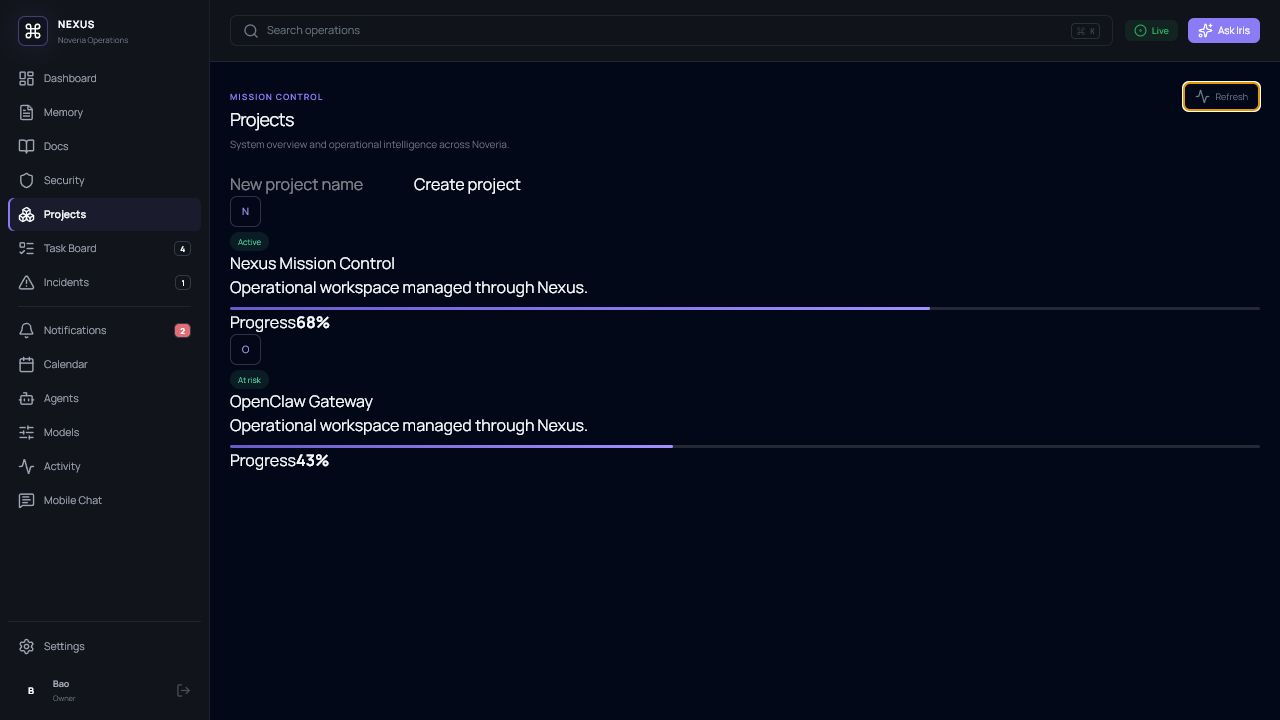
Task: Click the Nexus command logo icon
Action: click(33, 31)
